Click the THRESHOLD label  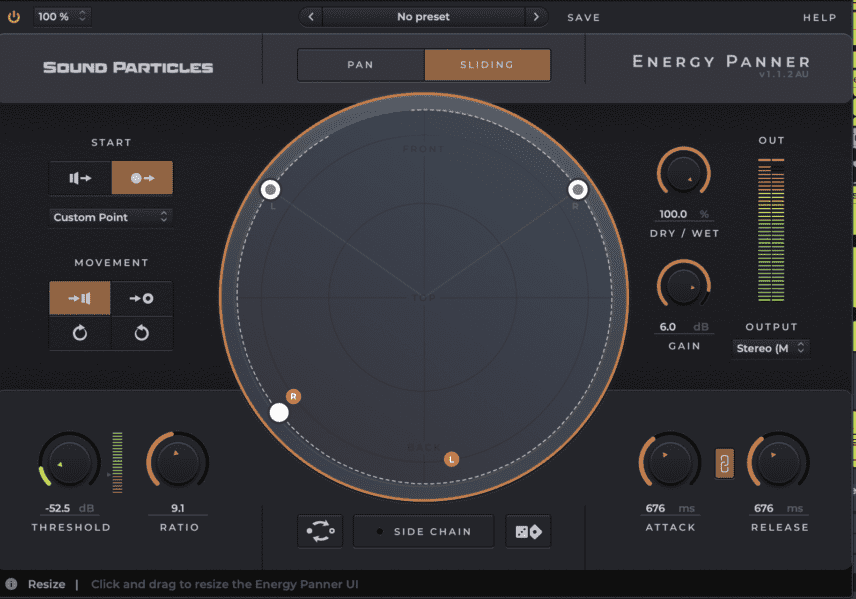tap(71, 527)
